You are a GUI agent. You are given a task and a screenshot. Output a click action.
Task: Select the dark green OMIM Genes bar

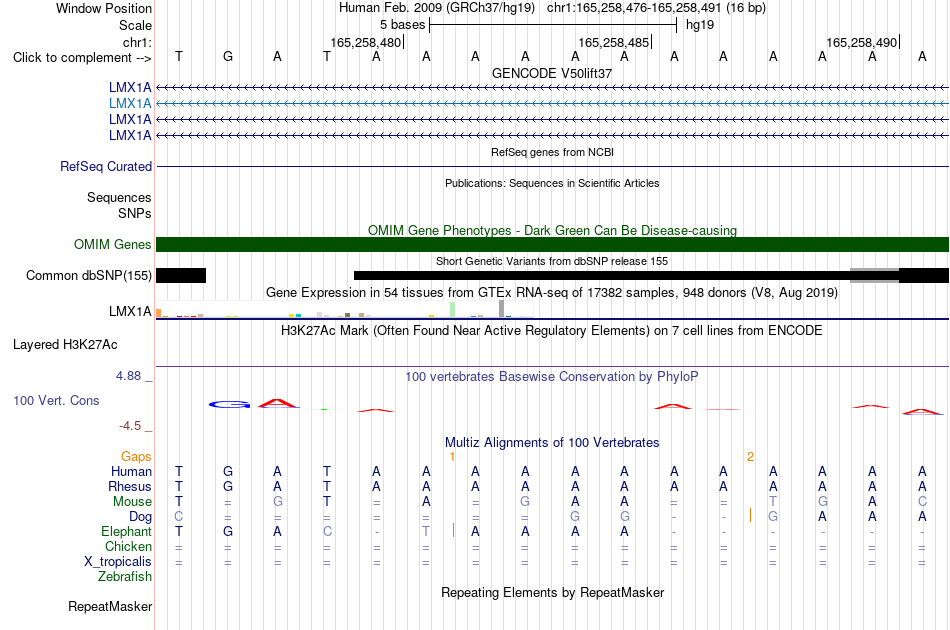[553, 244]
